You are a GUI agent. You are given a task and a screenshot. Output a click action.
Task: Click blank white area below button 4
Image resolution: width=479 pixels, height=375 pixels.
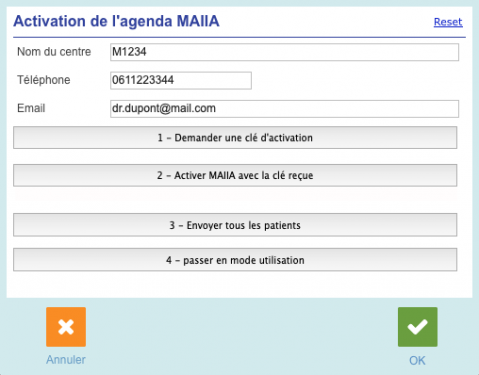click(x=235, y=284)
